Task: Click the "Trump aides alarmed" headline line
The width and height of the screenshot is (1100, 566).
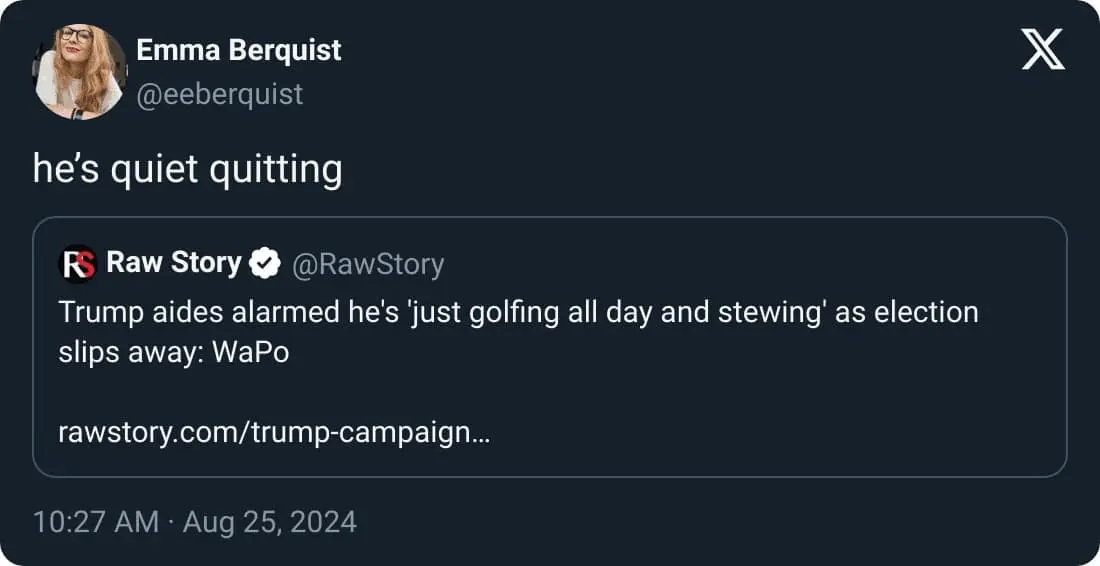Action: [518, 312]
